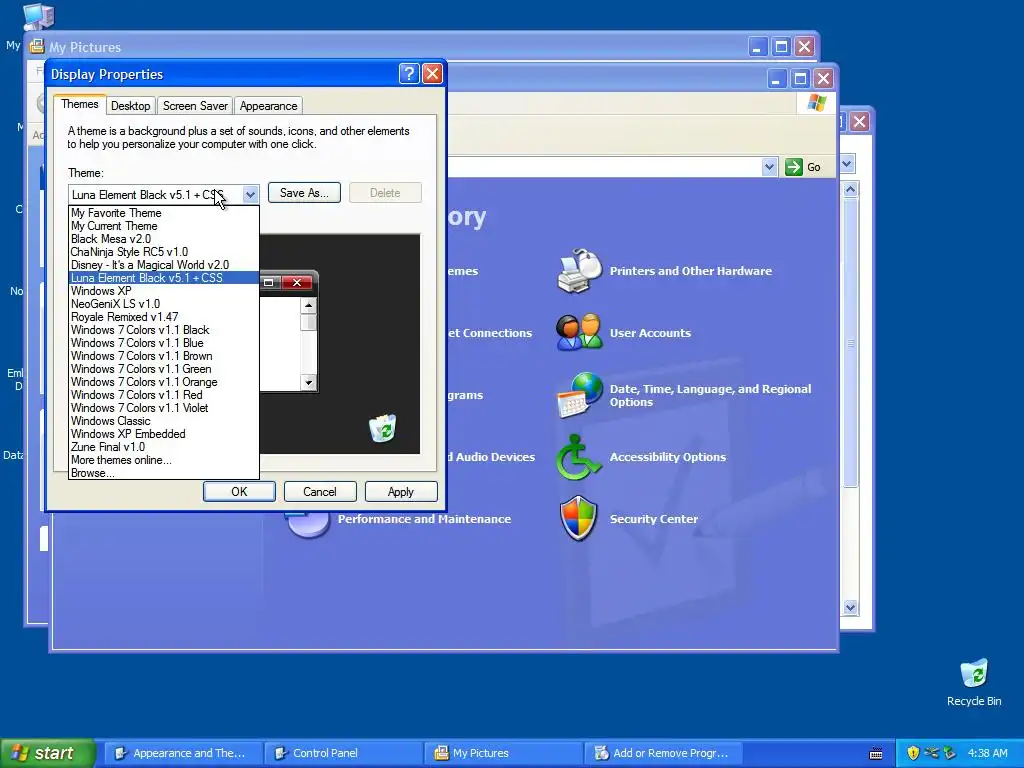This screenshot has width=1024, height=768.
Task: Choose Windows 7 Colors v1.1 Violet
Action: click(164, 408)
